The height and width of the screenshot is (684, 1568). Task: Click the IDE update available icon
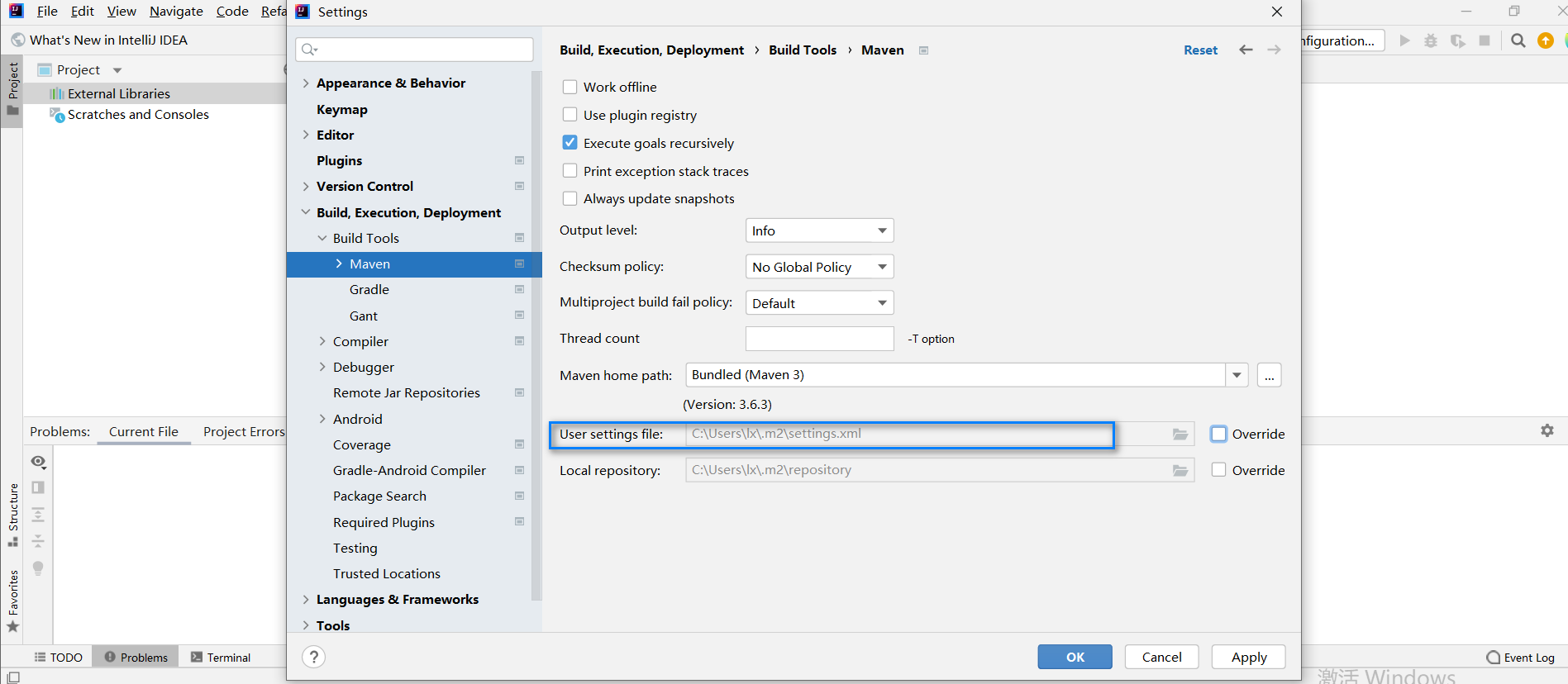(x=1545, y=40)
